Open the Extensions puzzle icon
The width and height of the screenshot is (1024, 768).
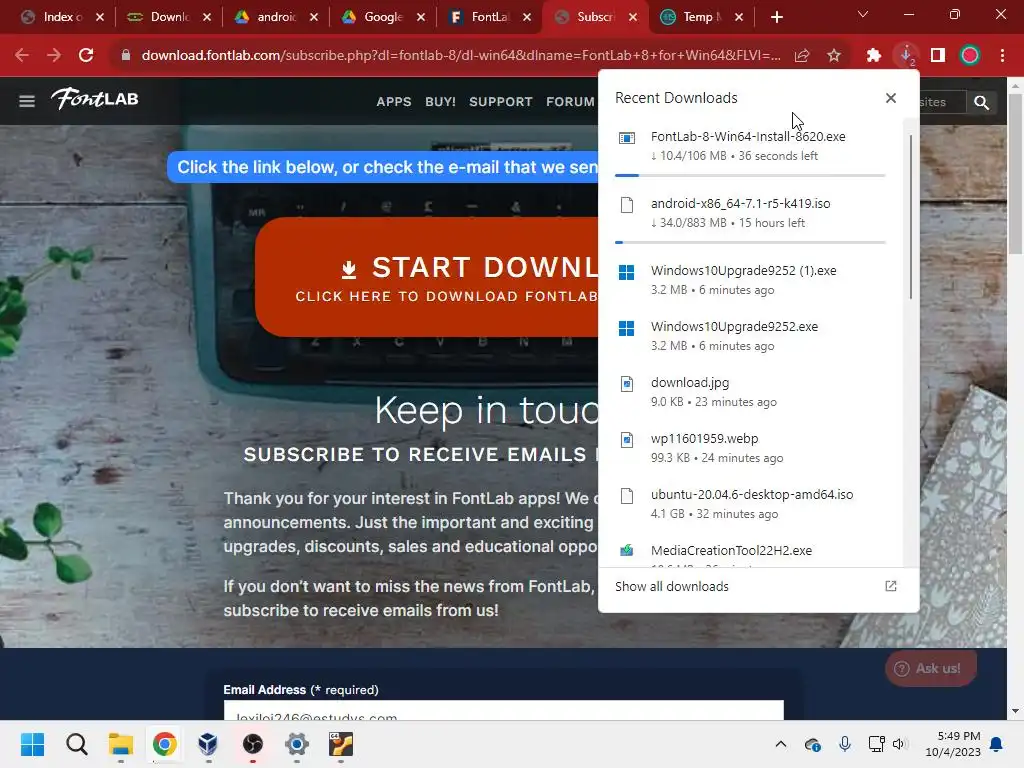pos(874,56)
